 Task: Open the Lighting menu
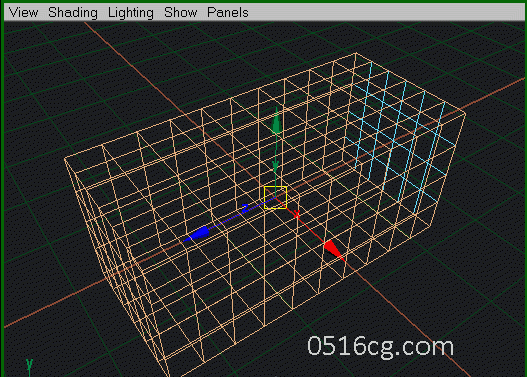click(130, 13)
